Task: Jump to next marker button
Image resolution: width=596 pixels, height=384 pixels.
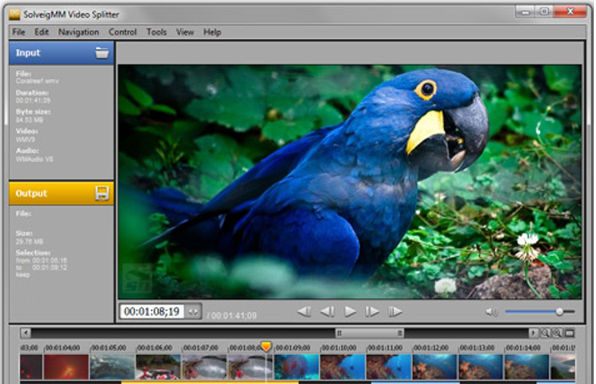Action: click(x=395, y=312)
